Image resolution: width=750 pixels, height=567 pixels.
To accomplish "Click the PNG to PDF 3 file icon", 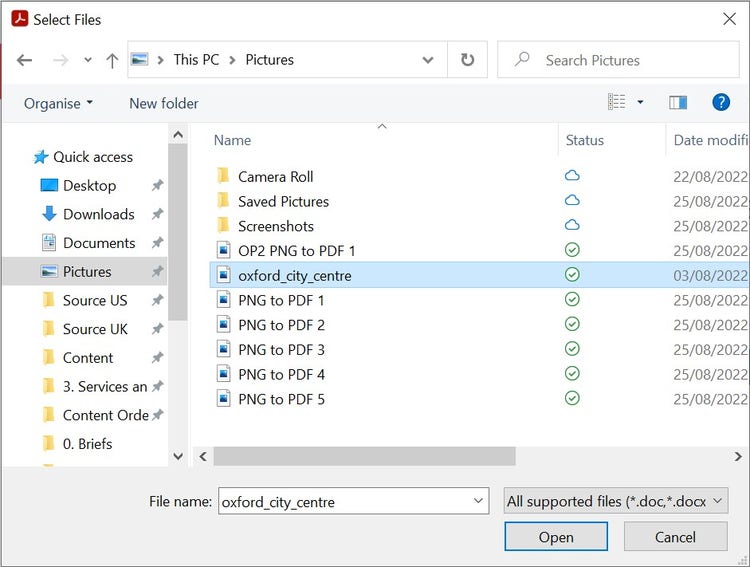I will click(x=224, y=350).
